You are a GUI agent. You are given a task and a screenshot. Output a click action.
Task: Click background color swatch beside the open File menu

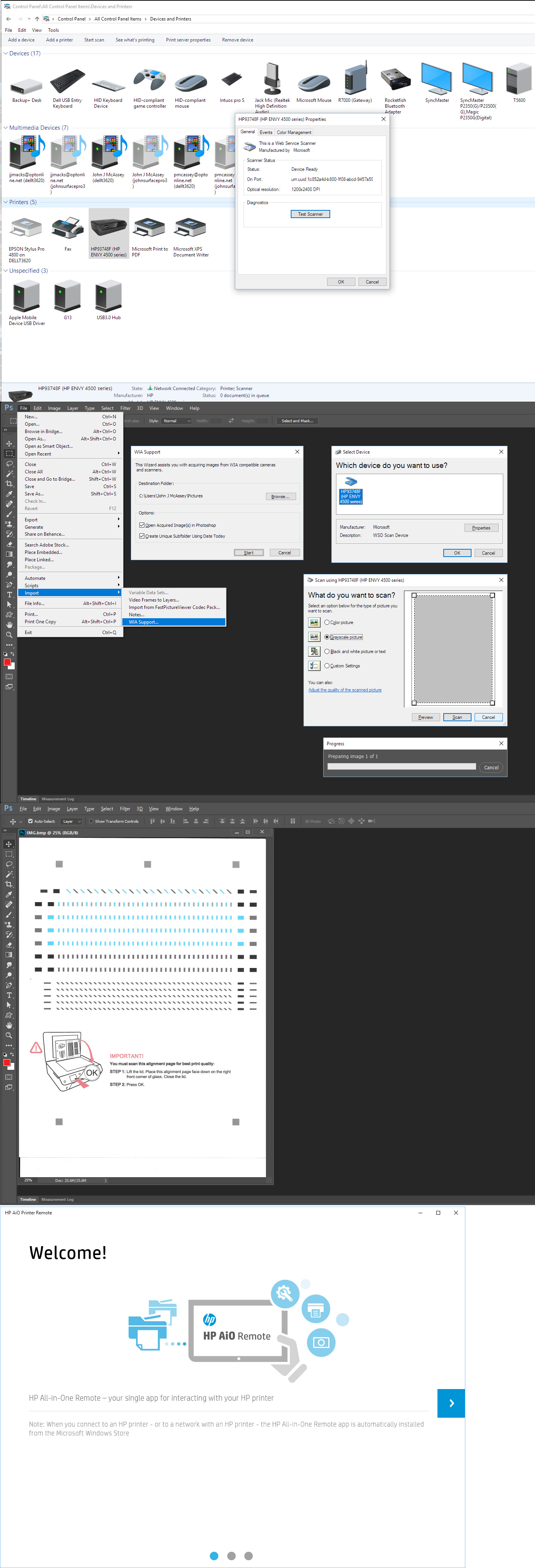click(11, 666)
